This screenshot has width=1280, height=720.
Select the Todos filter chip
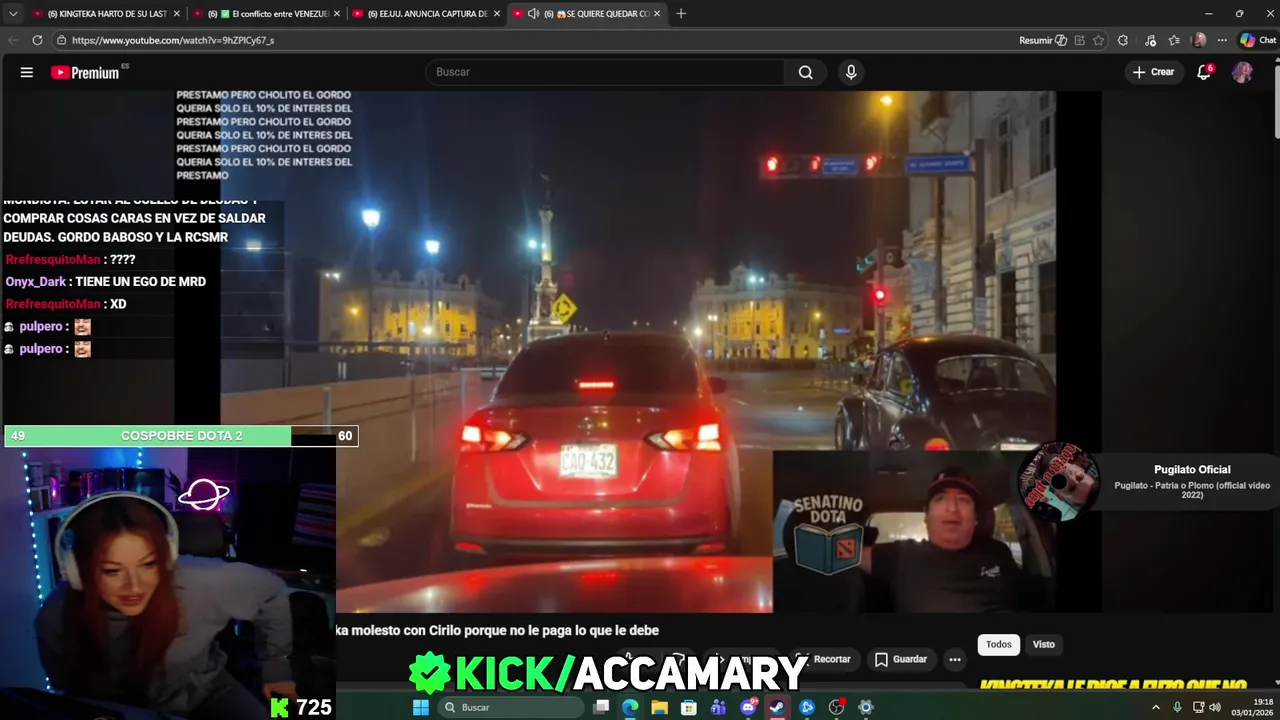click(999, 644)
